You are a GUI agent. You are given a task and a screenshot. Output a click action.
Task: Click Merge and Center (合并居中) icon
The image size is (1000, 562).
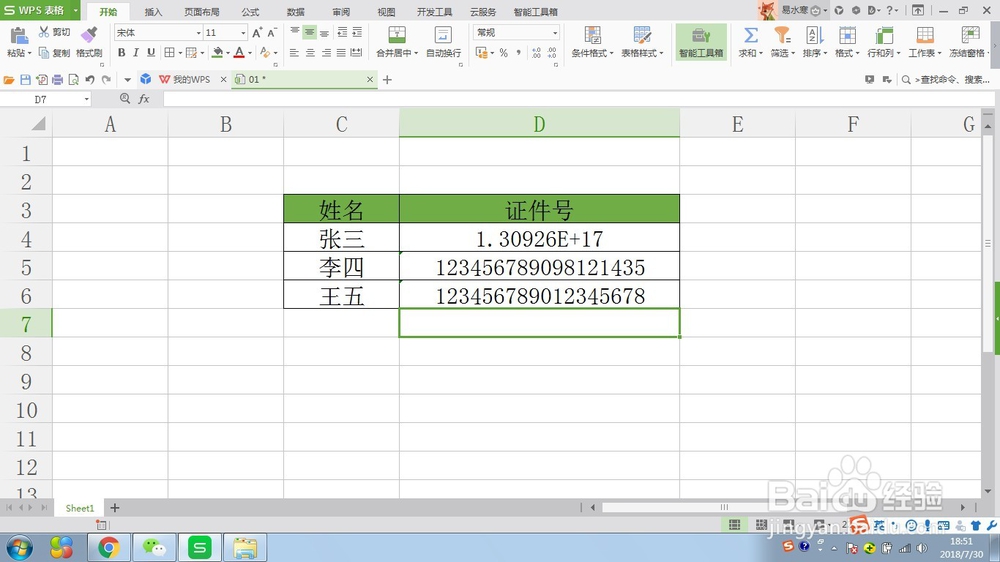397,35
